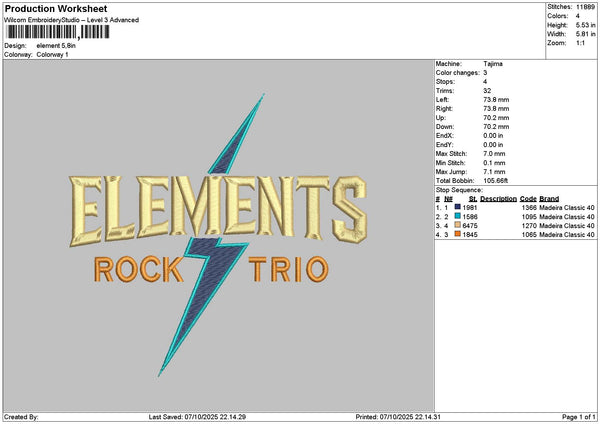The height and width of the screenshot is (424, 600).
Task: Click the Stitches count 11889
Action: 587,6
